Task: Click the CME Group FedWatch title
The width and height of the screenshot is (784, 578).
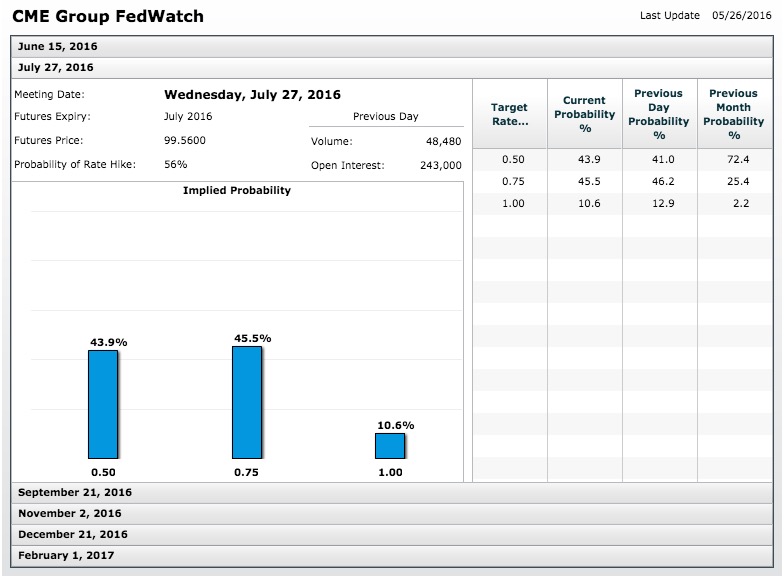Action: click(x=108, y=16)
